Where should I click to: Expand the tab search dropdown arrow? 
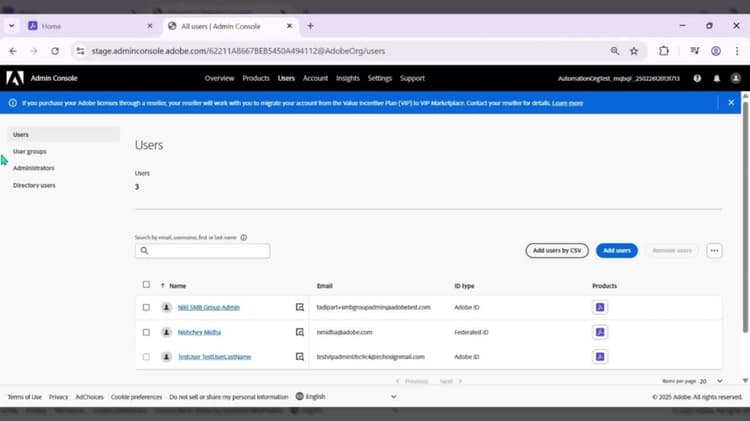click(x=11, y=26)
